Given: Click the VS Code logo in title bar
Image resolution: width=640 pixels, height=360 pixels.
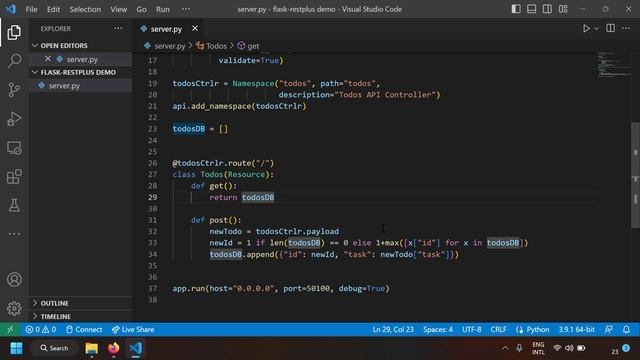Looking at the screenshot, I should click(11, 9).
